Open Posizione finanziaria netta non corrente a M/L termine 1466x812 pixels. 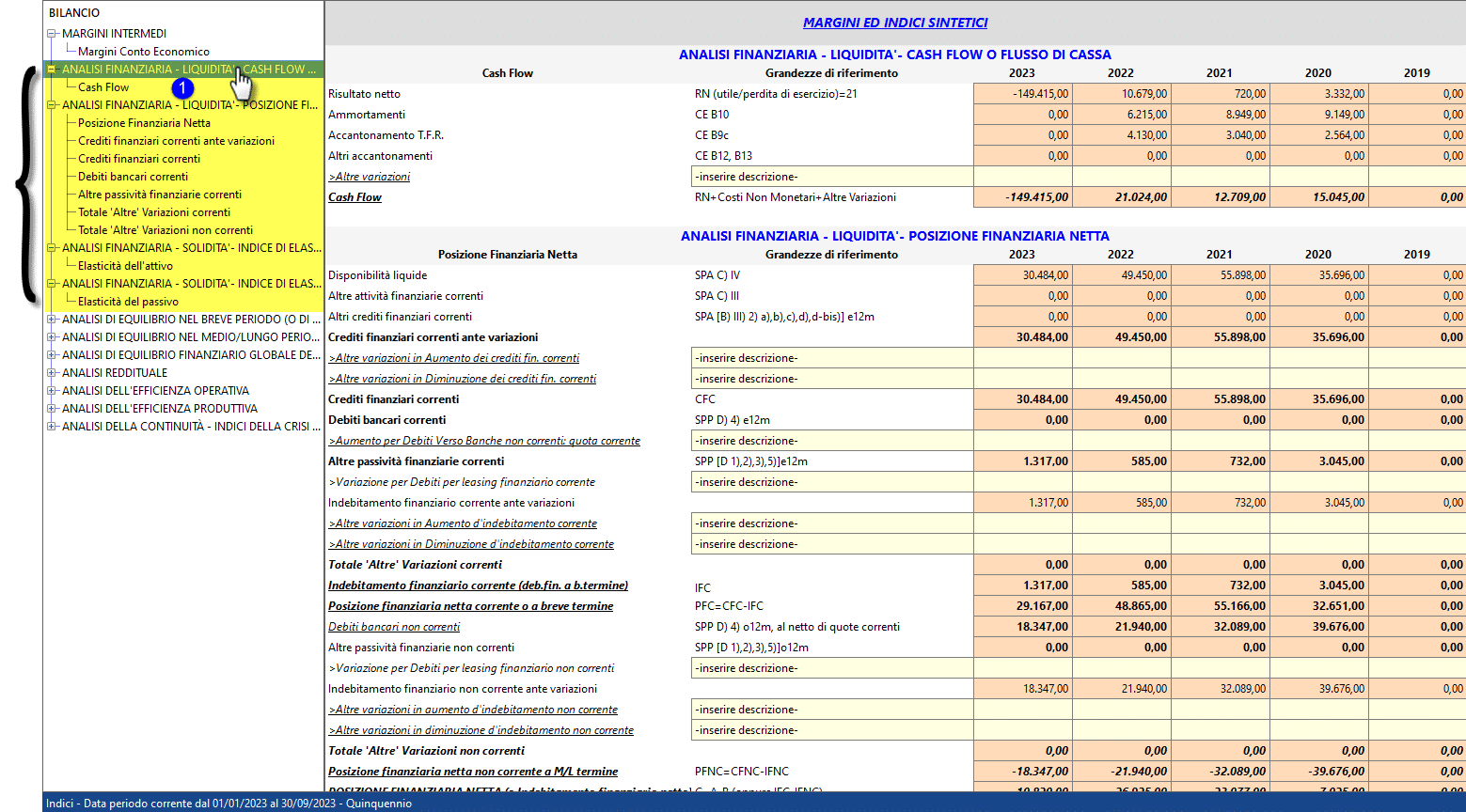pyautogui.click(x=473, y=772)
